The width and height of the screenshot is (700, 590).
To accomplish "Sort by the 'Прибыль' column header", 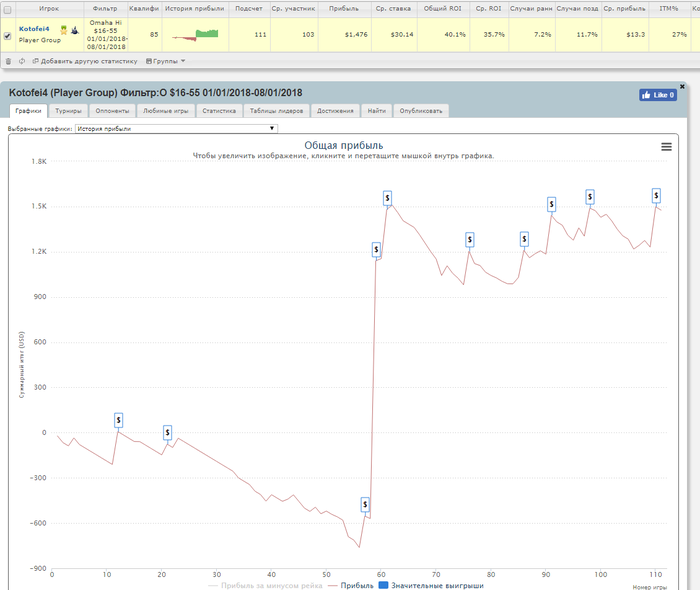I will [344, 9].
